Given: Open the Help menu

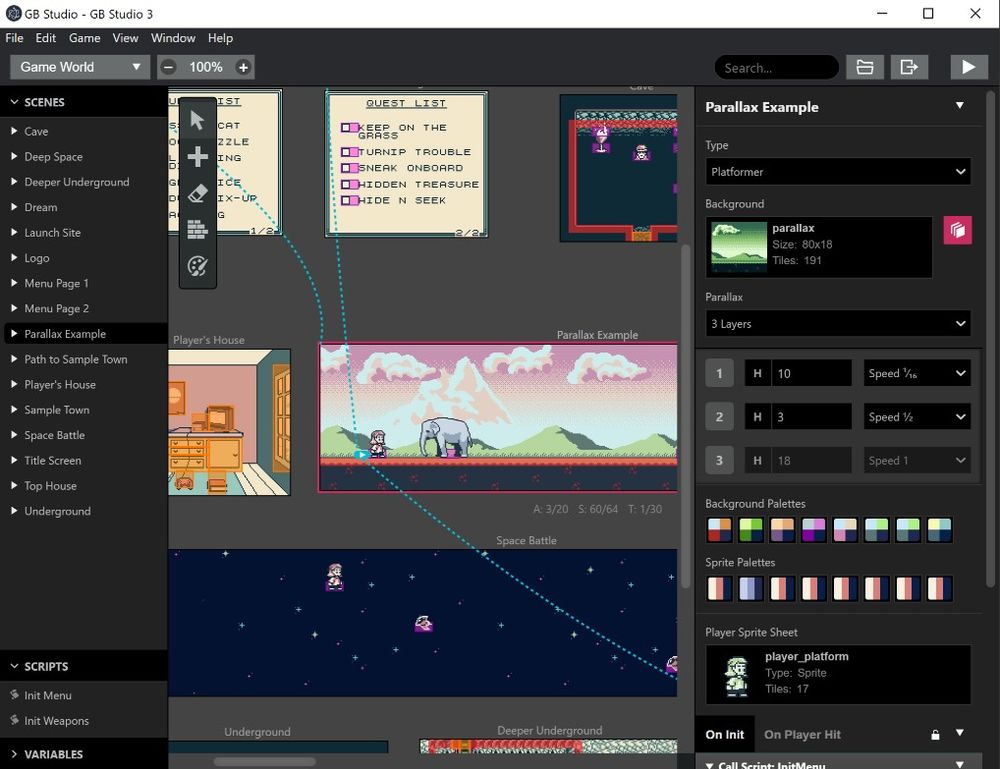Looking at the screenshot, I should (220, 38).
